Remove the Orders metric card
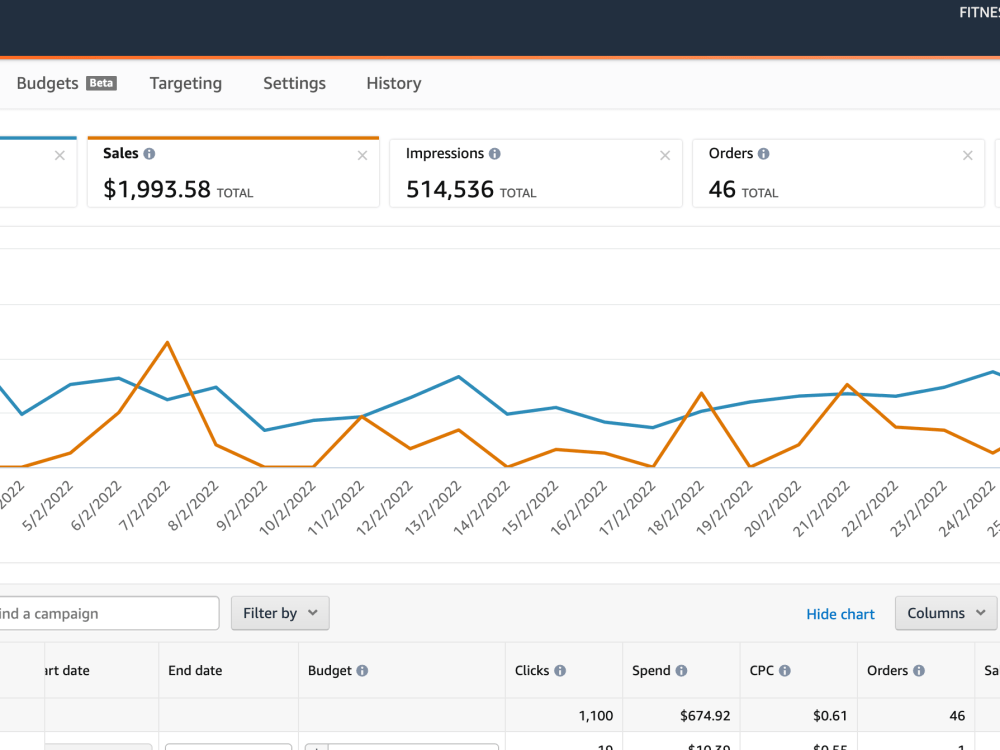 point(967,155)
